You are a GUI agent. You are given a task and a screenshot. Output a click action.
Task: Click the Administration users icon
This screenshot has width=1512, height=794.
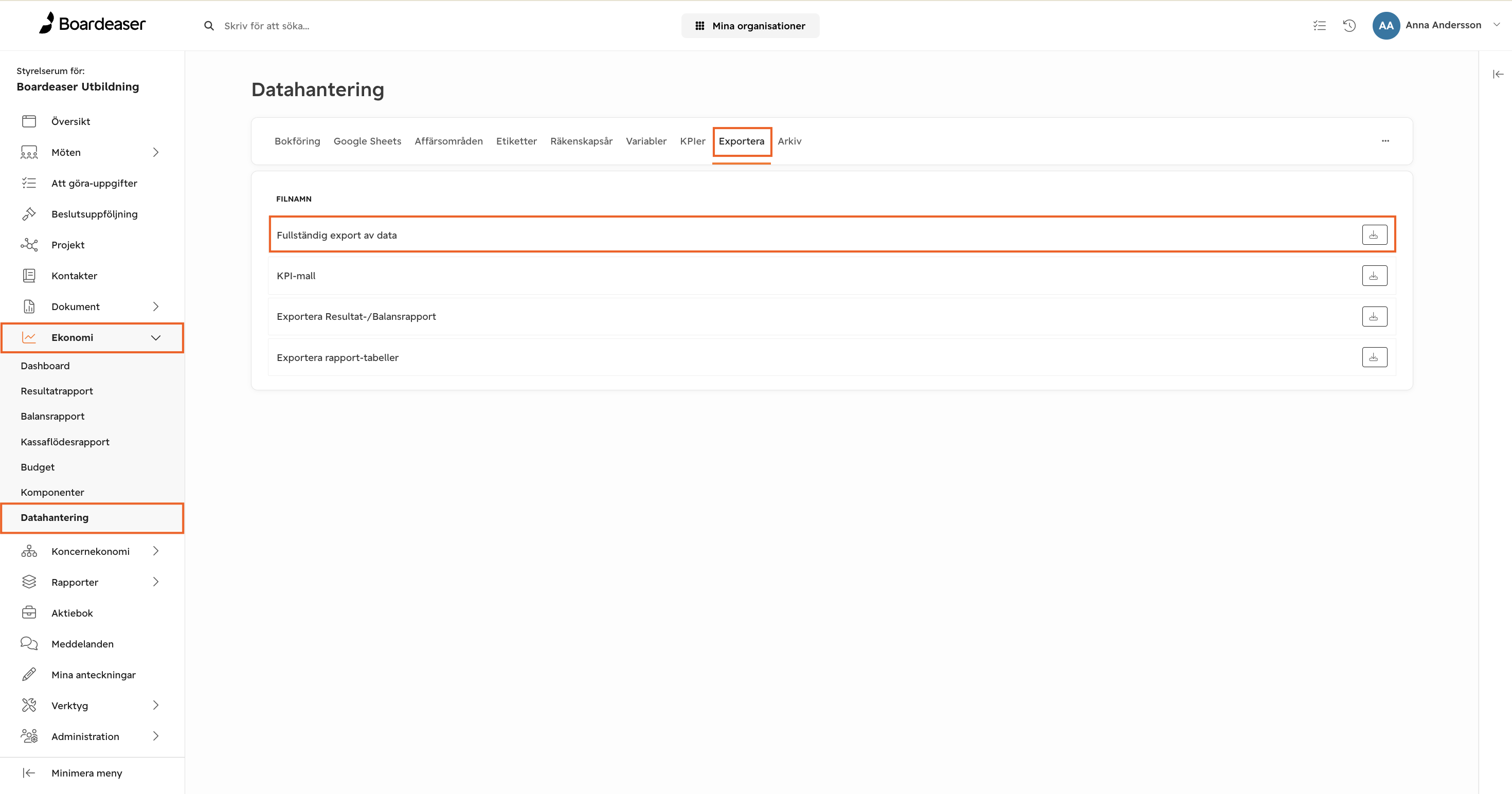29,736
